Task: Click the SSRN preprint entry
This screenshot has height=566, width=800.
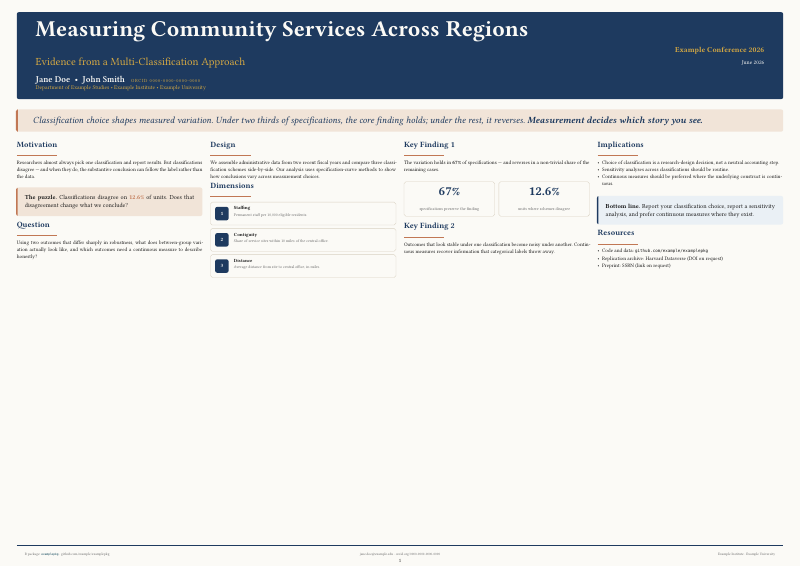Action: [636, 265]
